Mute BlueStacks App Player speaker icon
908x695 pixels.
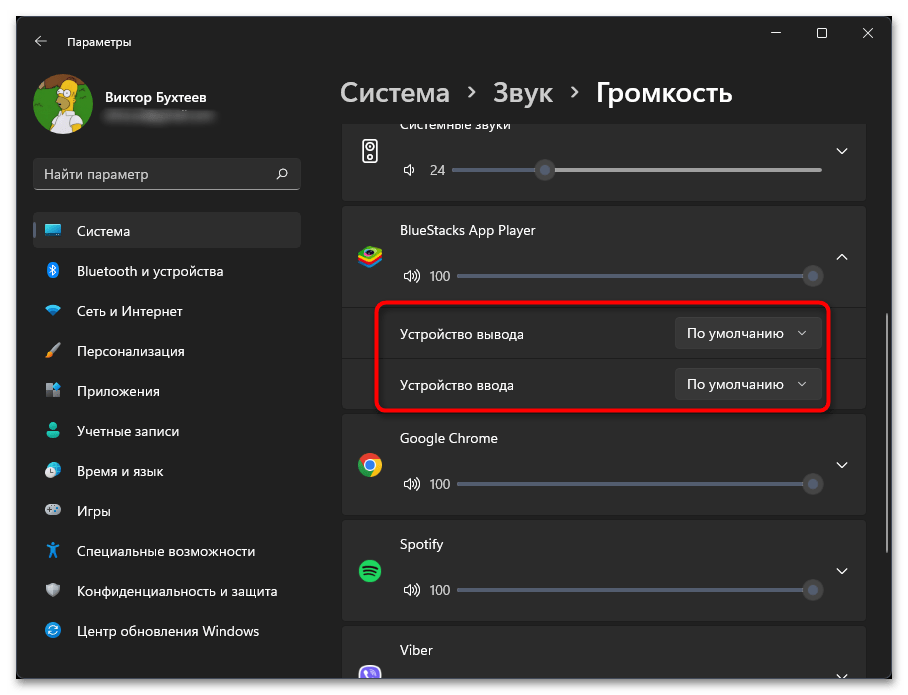tap(412, 276)
